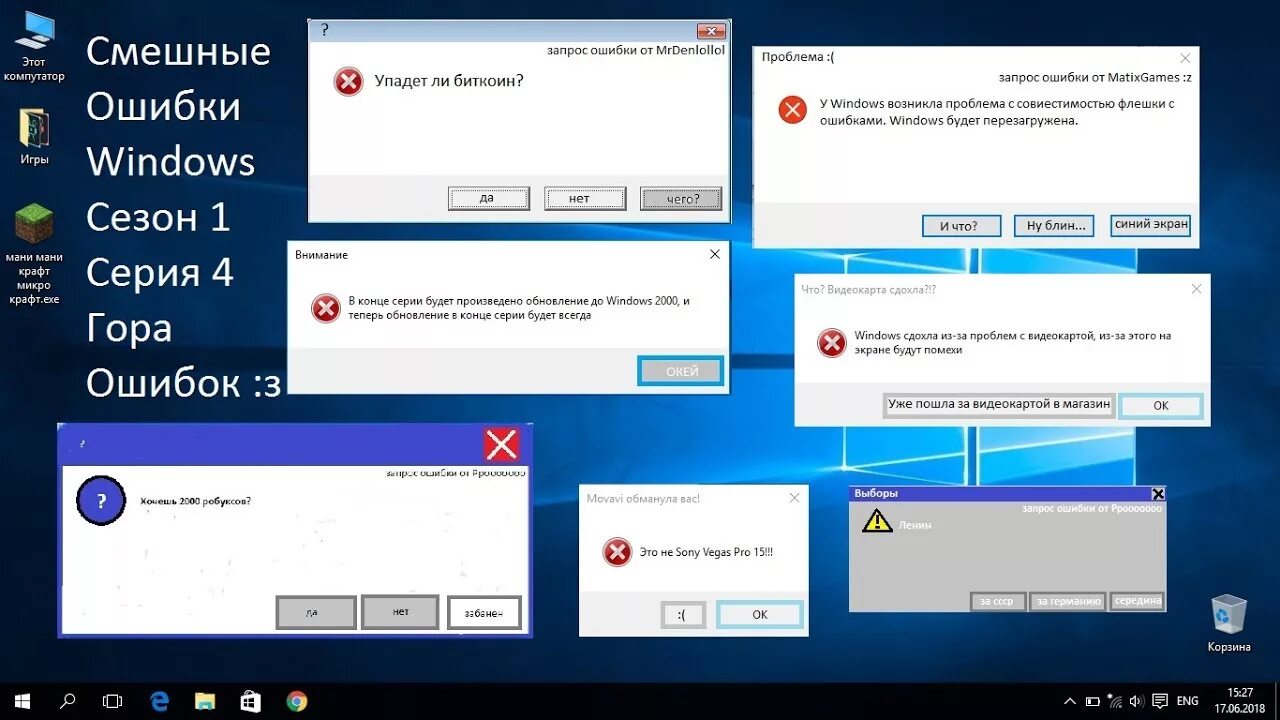Click the Ленин text in Выборы dialog
Screen dimensions: 1280x720
click(x=915, y=524)
